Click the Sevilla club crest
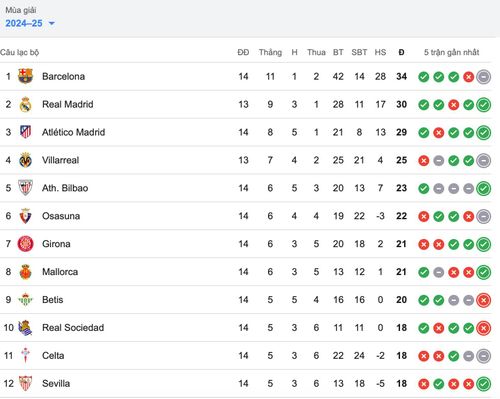500x399 pixels. click(25, 383)
